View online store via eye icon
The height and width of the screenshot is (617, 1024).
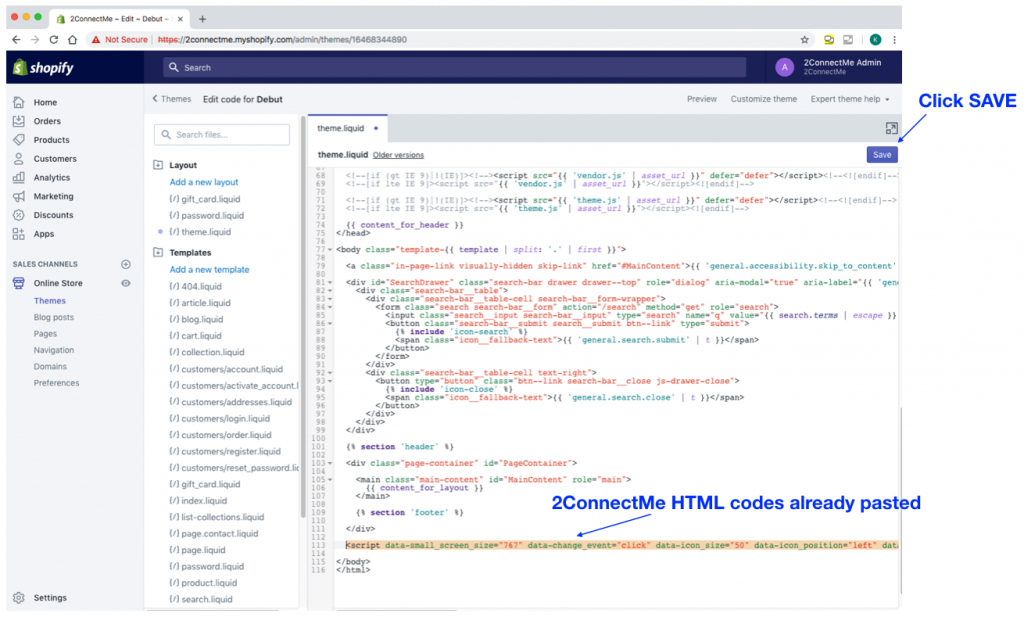(x=126, y=283)
